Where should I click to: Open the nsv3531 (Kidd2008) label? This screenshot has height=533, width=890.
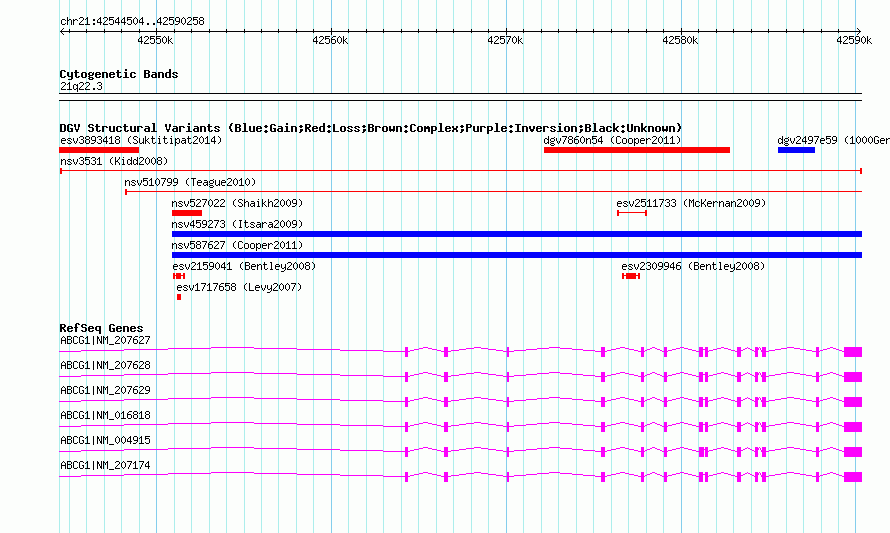[114, 161]
